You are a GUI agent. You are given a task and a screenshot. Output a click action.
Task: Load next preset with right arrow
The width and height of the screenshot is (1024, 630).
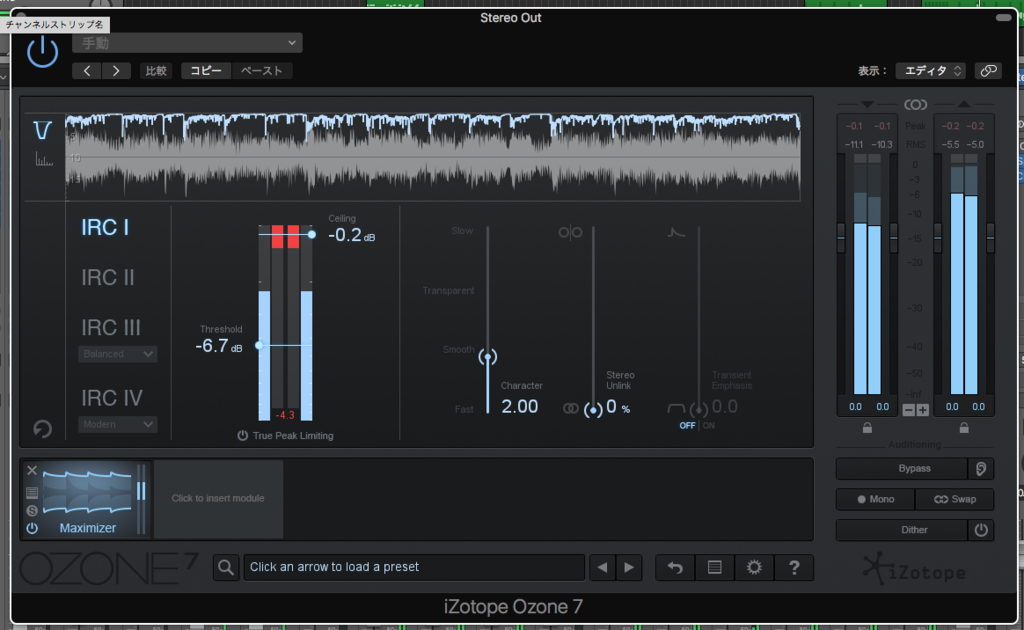tap(629, 567)
